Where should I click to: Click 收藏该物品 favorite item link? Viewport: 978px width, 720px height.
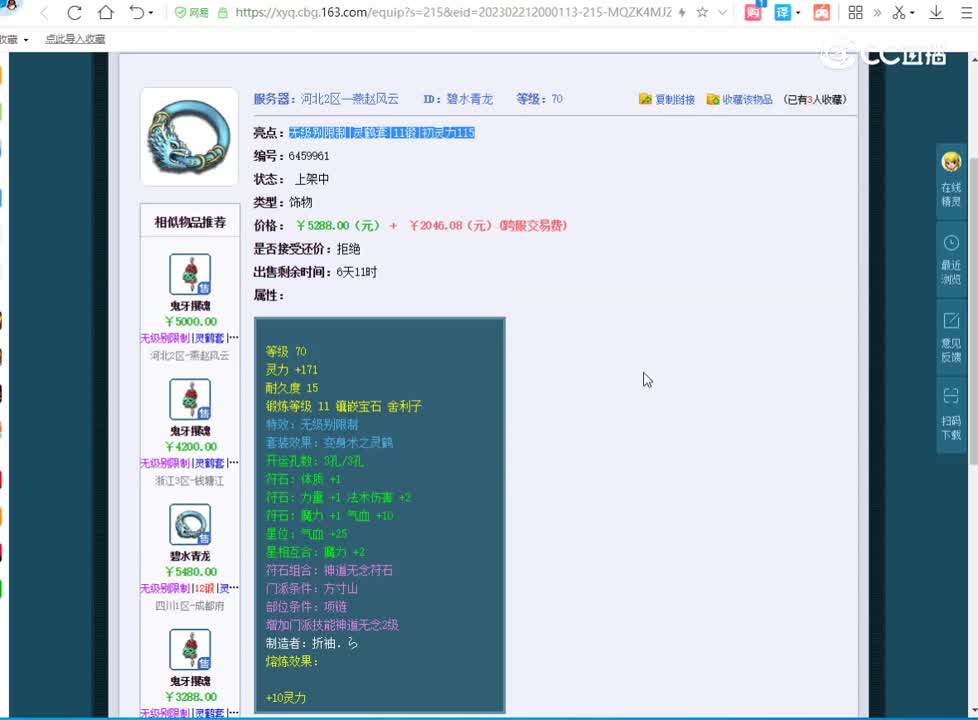pos(747,99)
